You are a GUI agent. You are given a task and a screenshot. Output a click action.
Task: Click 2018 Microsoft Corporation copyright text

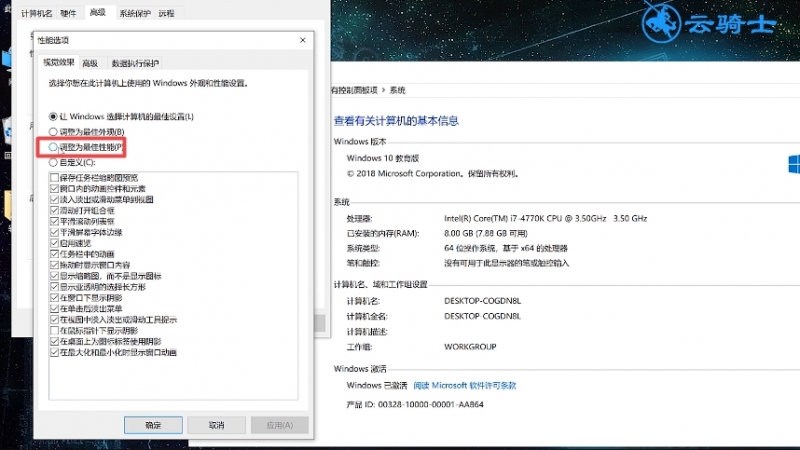pos(433,174)
